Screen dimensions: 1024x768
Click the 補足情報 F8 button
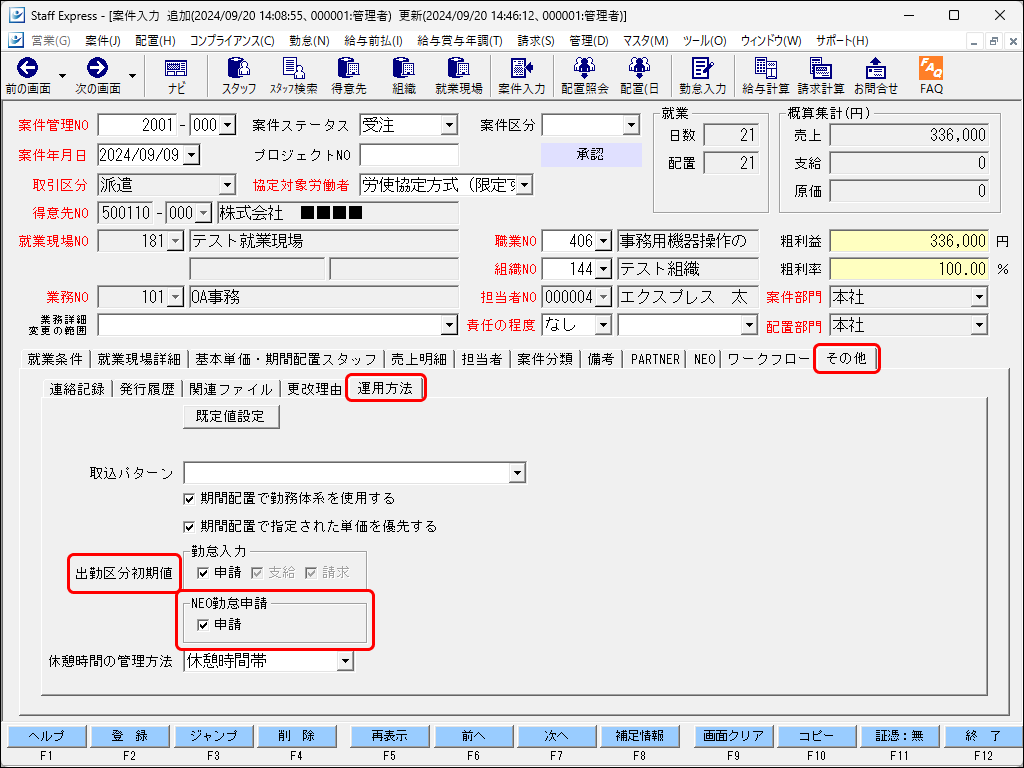639,737
